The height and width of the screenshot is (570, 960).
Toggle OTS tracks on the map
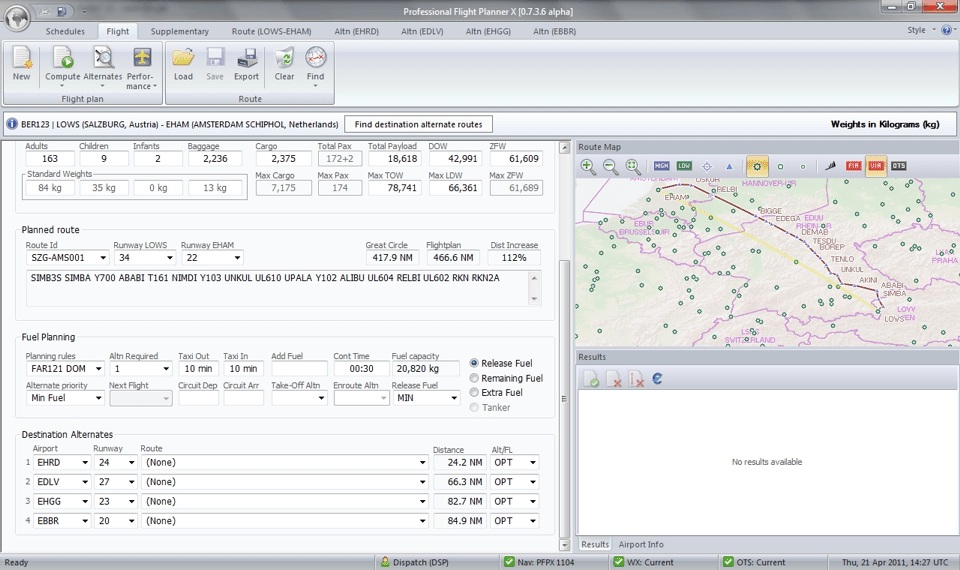coord(898,166)
